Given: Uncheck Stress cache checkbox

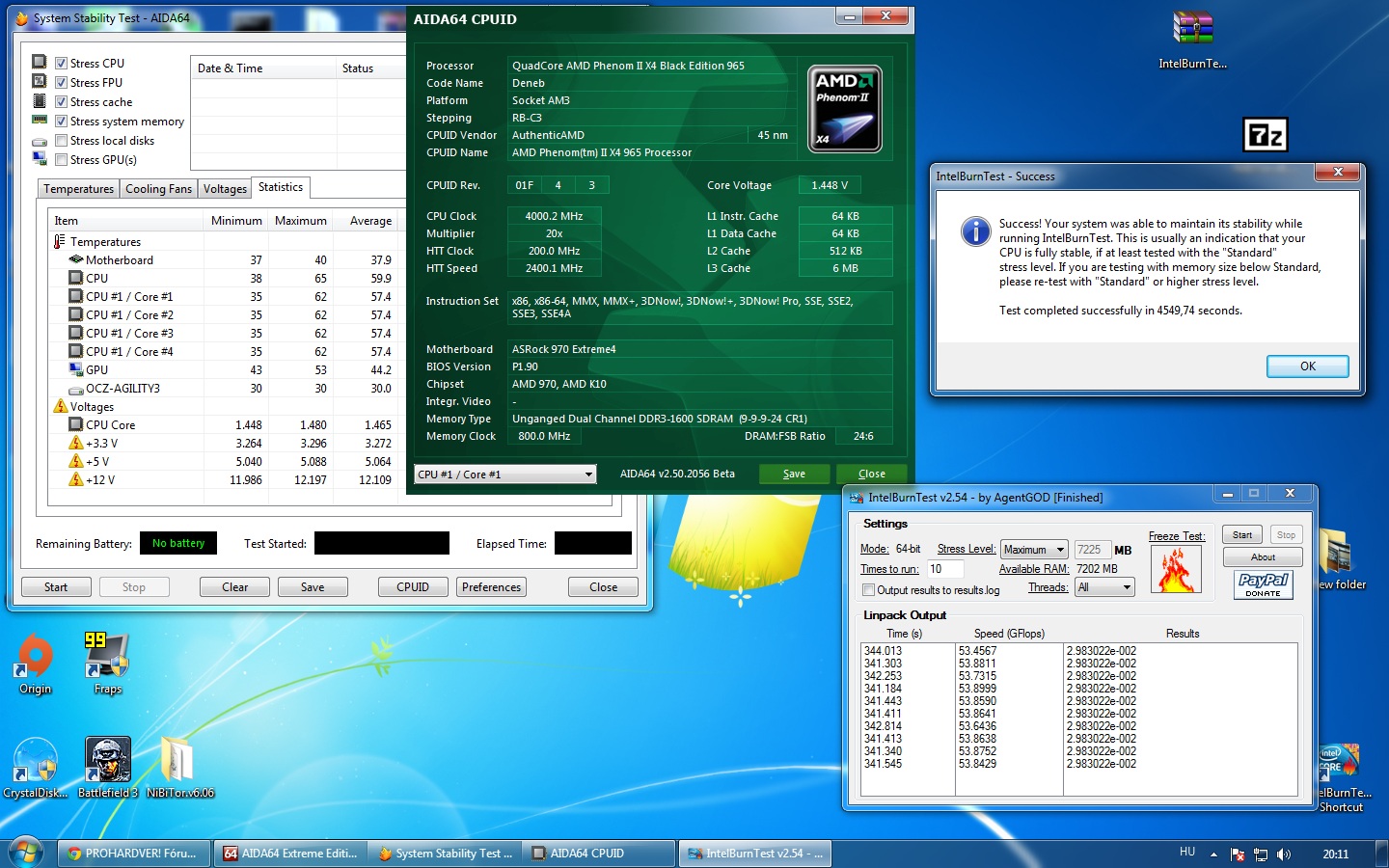Looking at the screenshot, I should coord(61,101).
